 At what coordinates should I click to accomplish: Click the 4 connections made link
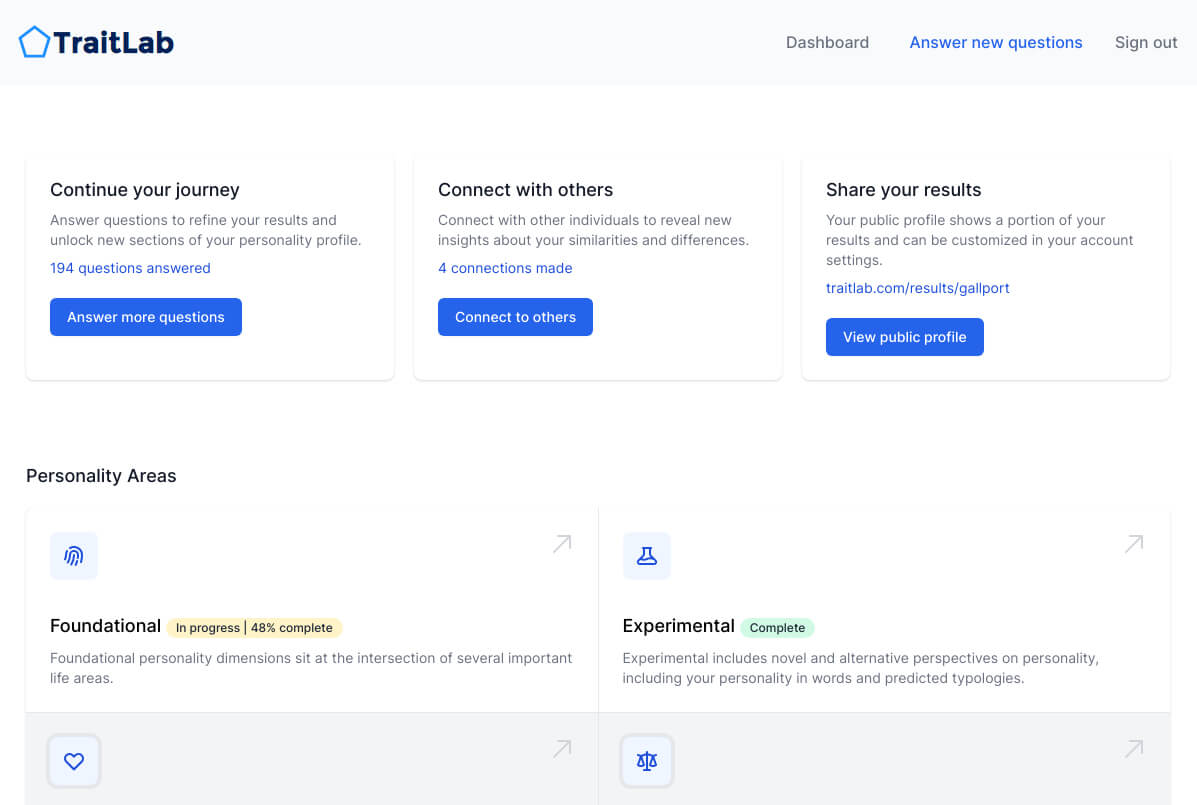pos(505,268)
